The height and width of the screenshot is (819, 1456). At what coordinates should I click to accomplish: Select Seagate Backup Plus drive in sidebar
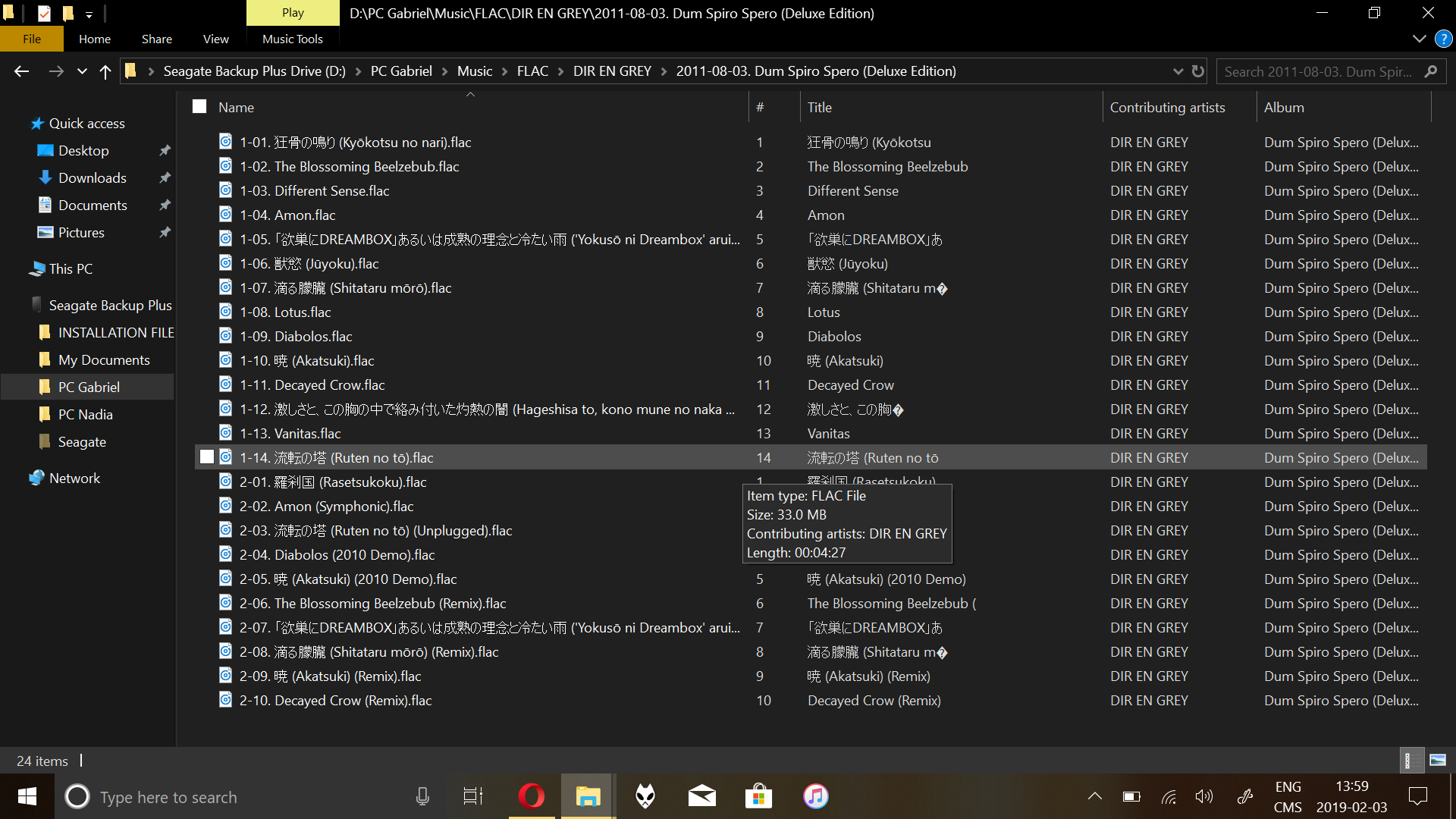[x=110, y=305]
